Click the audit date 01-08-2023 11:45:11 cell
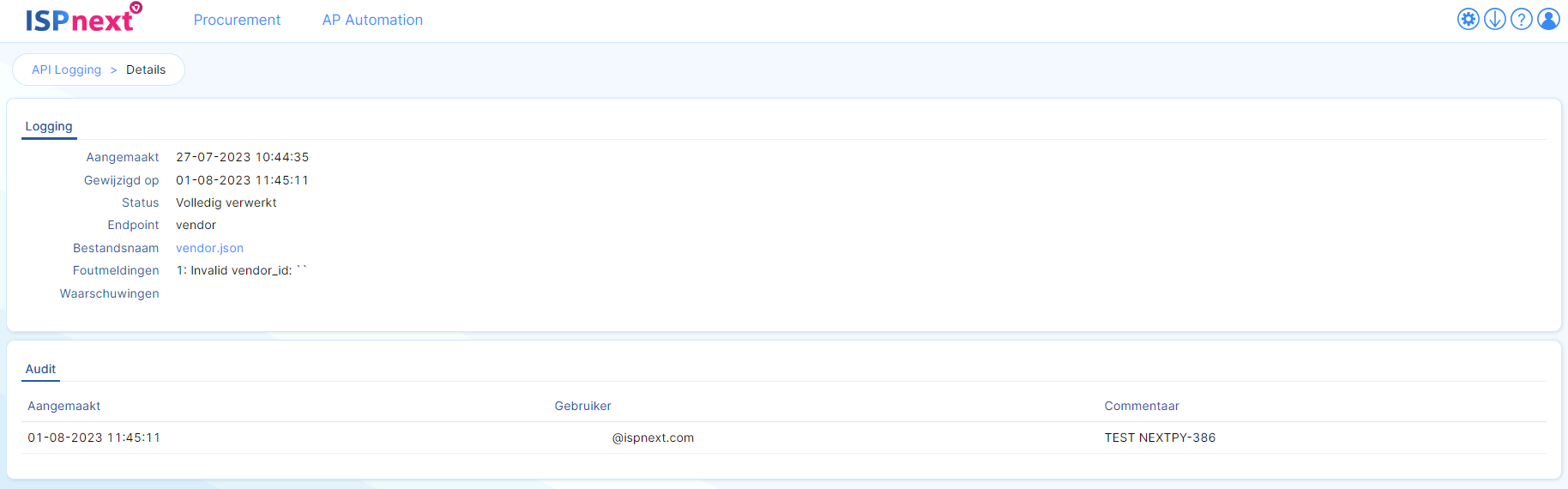 pos(93,438)
